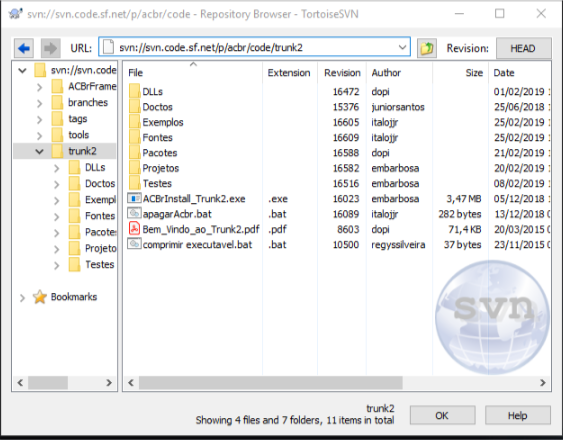Click the tools folder icon in the tree
Viewport: 563px width, 440px height.
click(57, 135)
